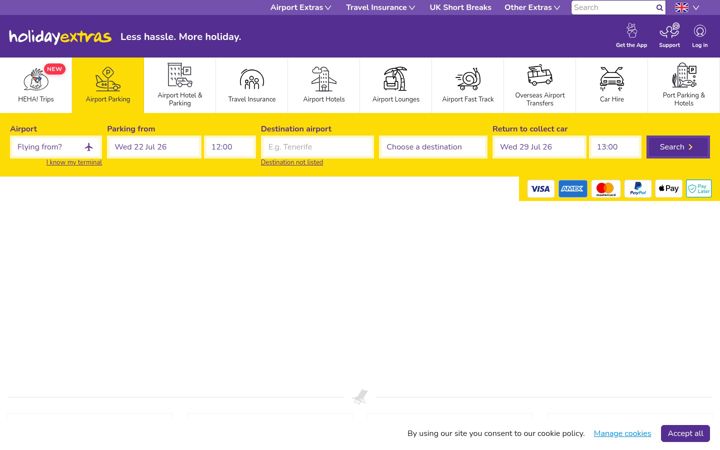Click the Accept all cookies button
Screen dimensions: 720x450
tap(685, 433)
